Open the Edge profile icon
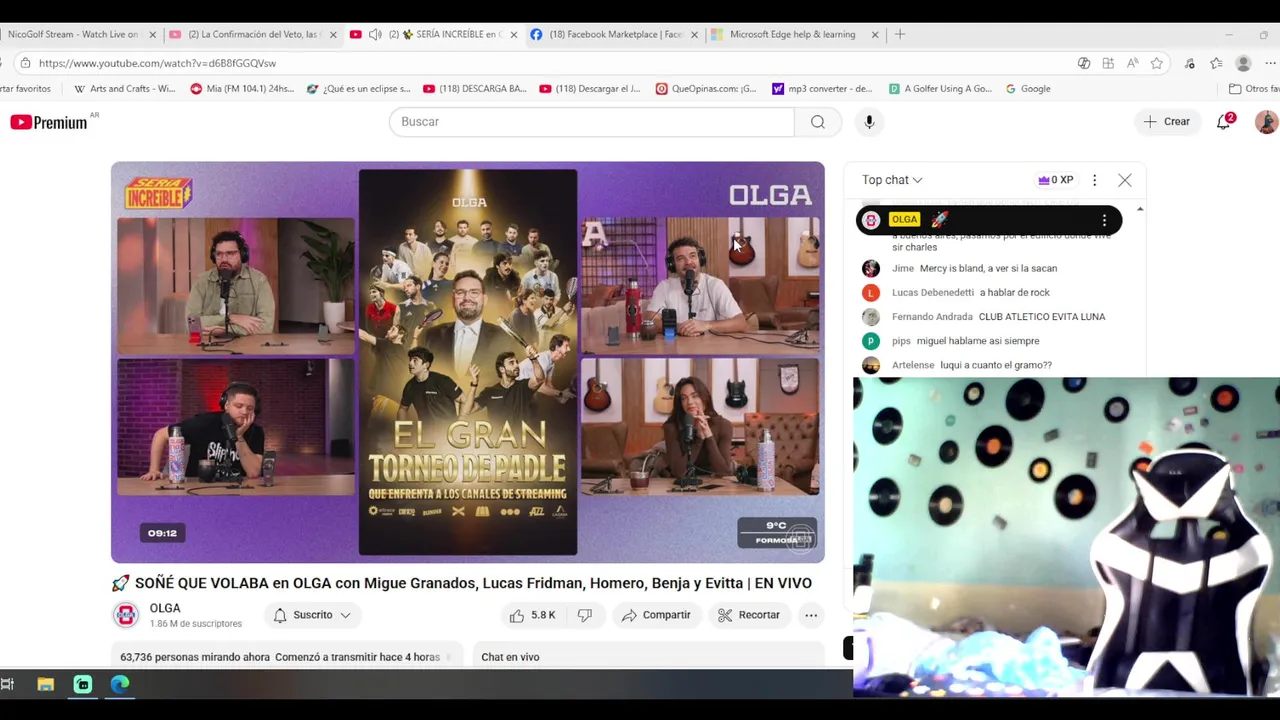The height and width of the screenshot is (720, 1280). [1243, 63]
